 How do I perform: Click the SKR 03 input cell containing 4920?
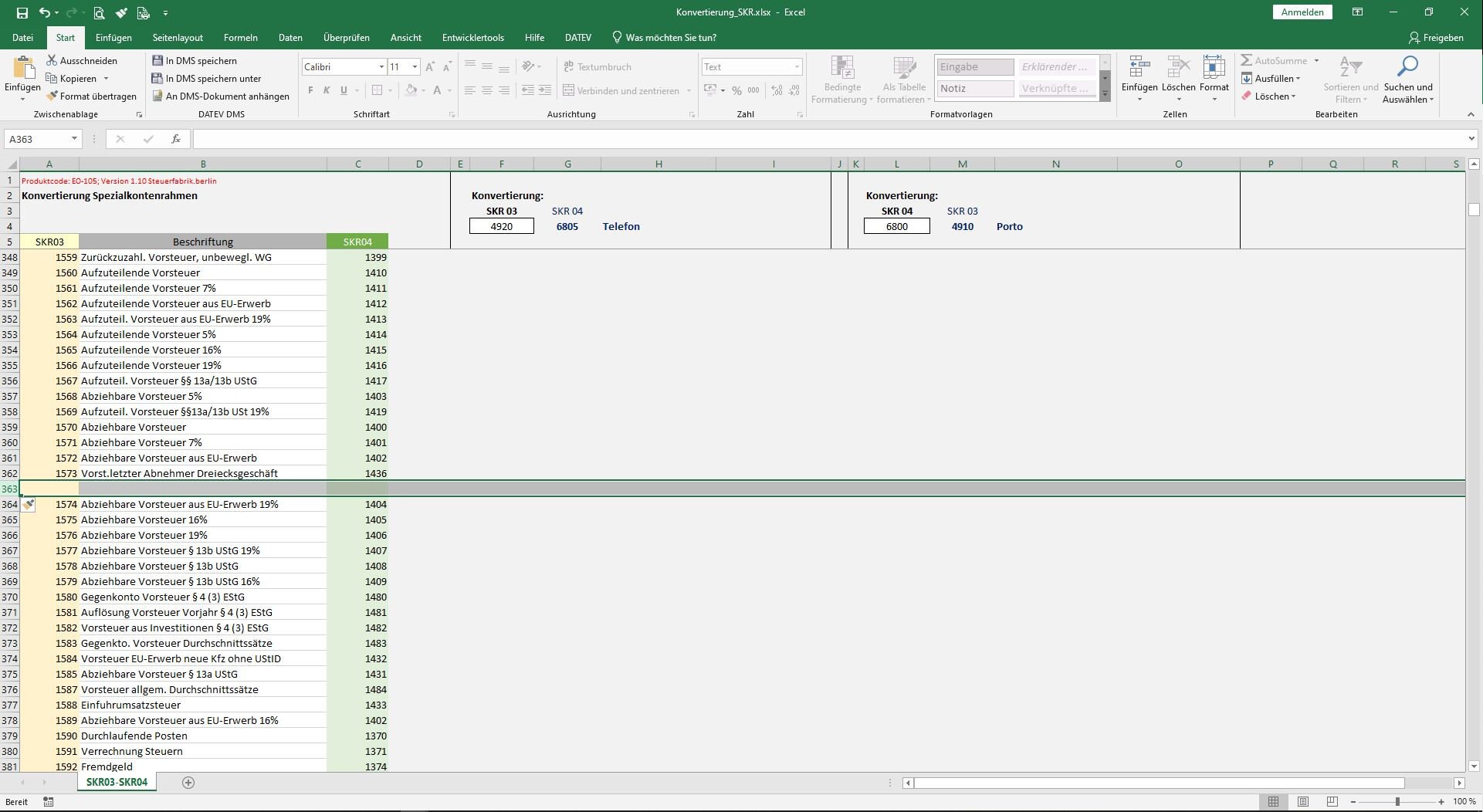pyautogui.click(x=502, y=226)
